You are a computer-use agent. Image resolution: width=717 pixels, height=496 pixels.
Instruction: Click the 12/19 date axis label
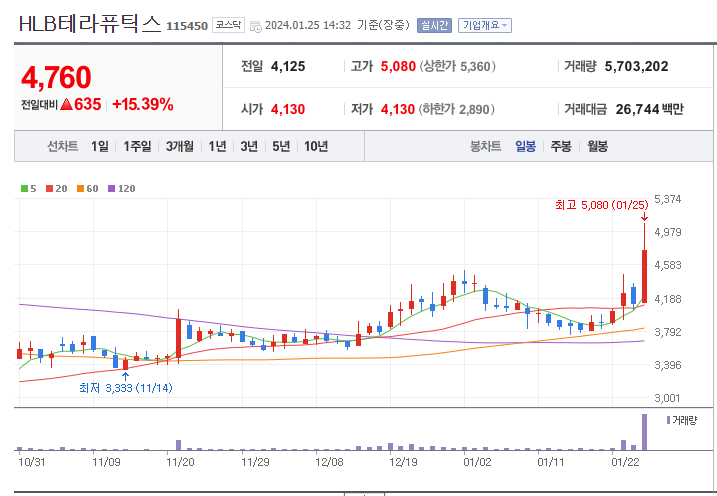[x=403, y=462]
